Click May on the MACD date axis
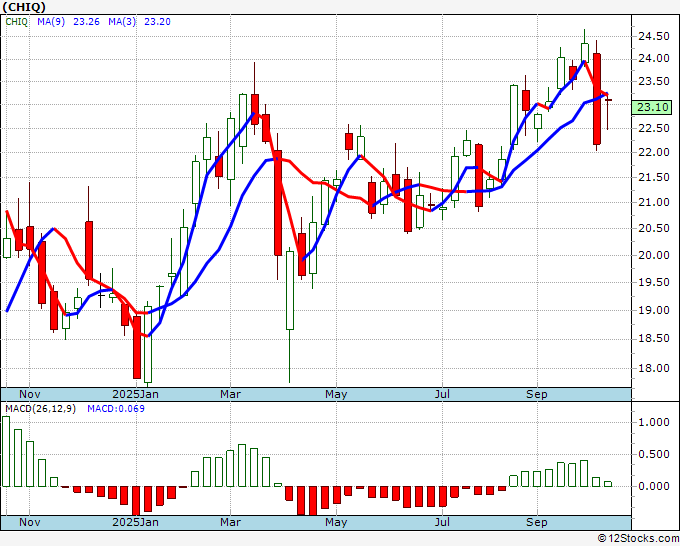Image resolution: width=680 pixels, height=546 pixels. point(336,522)
